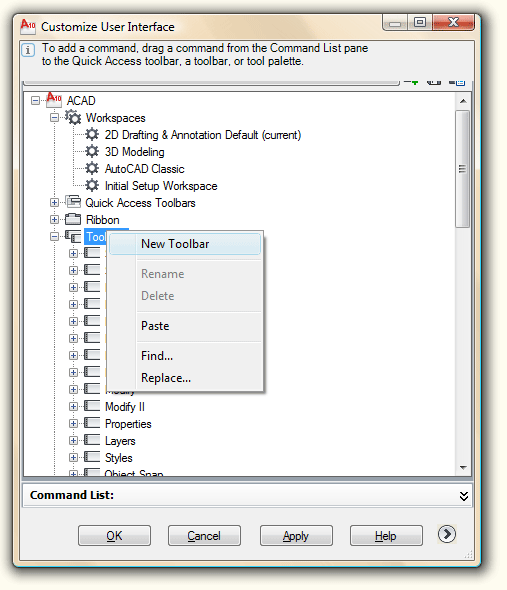Screen dimensions: 507x590
Task: Click the Cancel button
Action: 204,535
